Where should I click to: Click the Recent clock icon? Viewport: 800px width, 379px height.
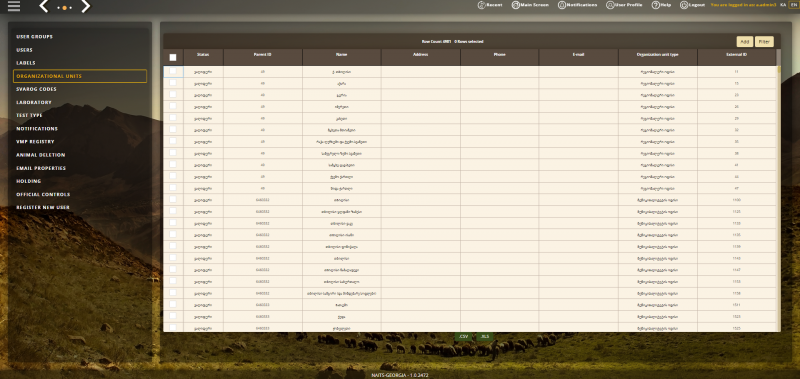481,5
